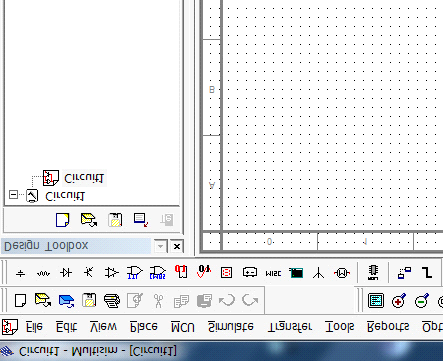
Task: Place a Misc component
Action: 273,273
